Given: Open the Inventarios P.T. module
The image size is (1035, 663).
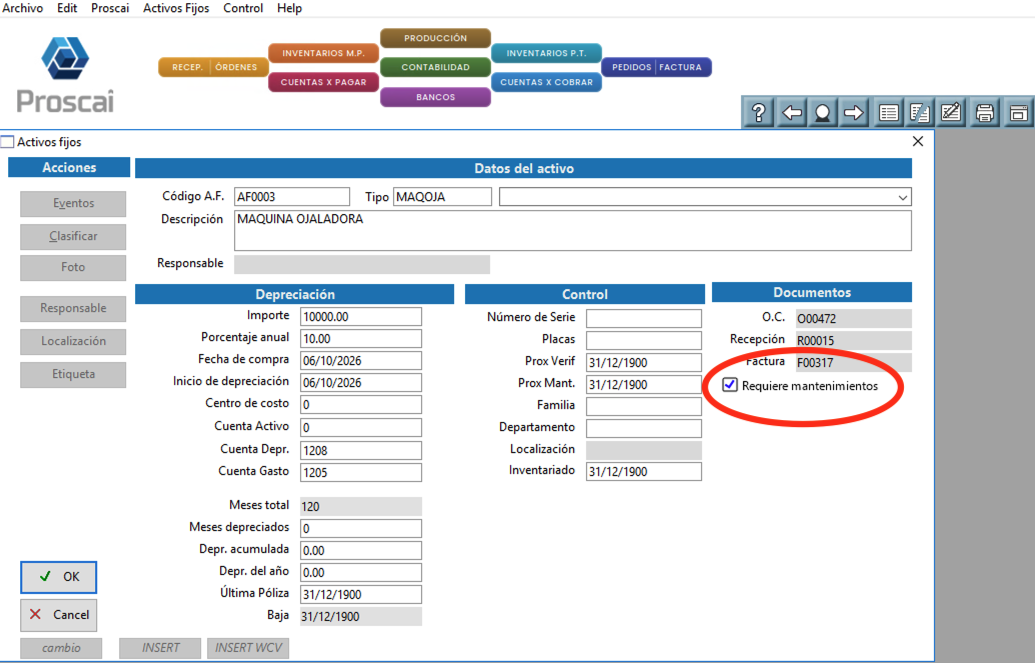Looking at the screenshot, I should 547,53.
